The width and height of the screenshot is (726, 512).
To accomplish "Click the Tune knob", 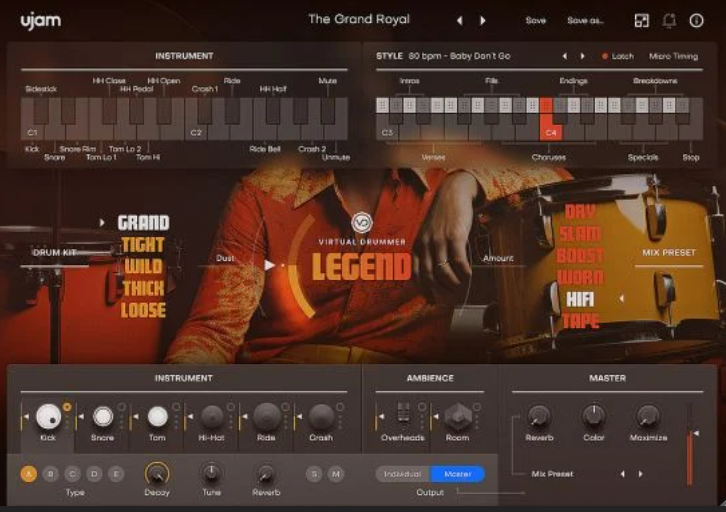I will (x=212, y=473).
